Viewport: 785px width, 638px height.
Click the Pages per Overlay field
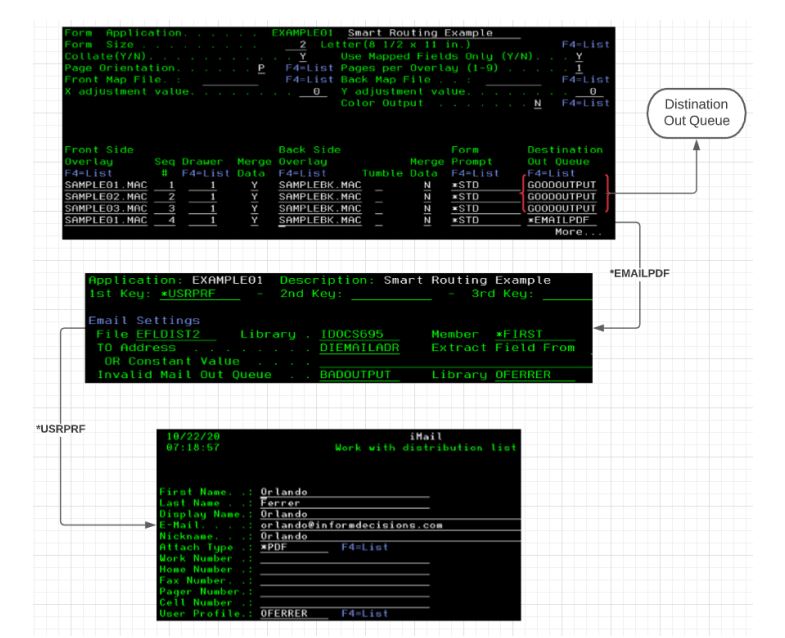pos(579,68)
